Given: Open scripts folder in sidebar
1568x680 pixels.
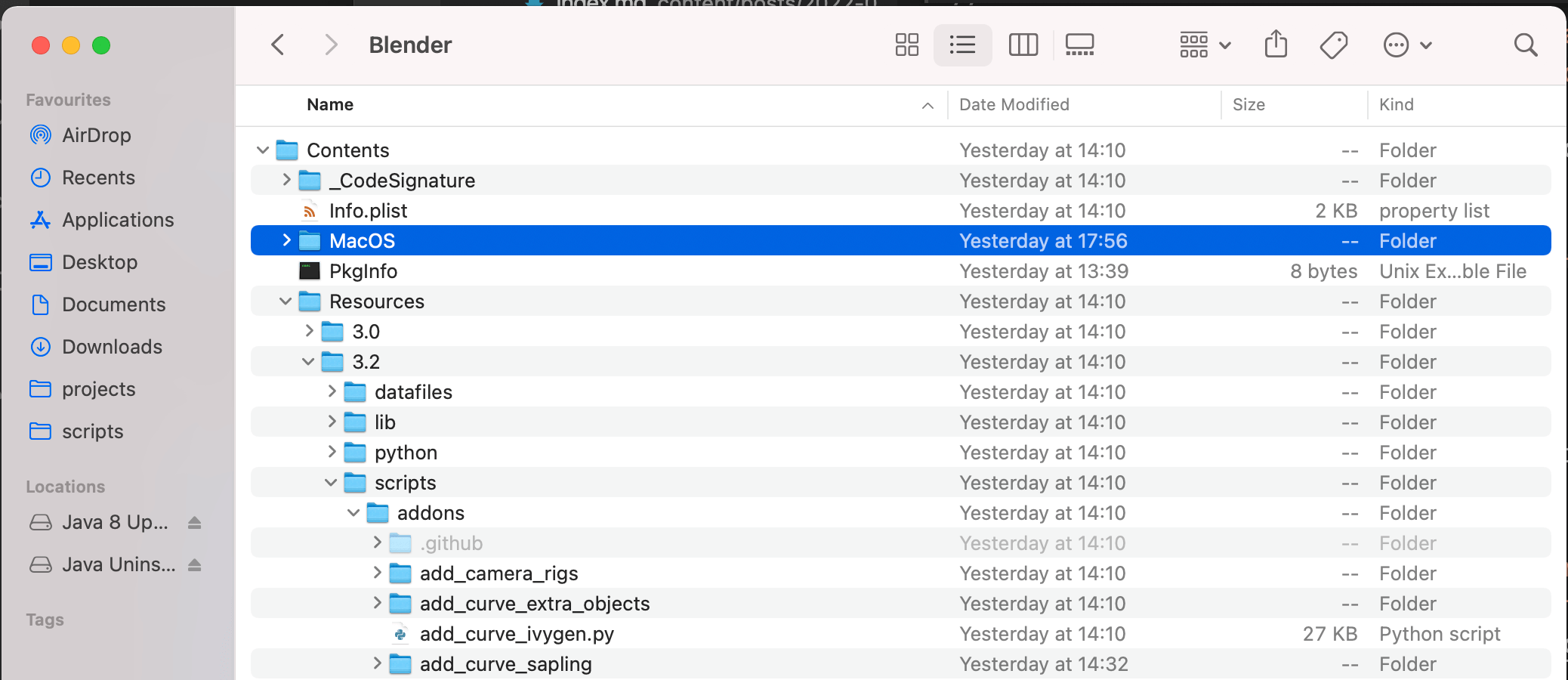Looking at the screenshot, I should (92, 431).
